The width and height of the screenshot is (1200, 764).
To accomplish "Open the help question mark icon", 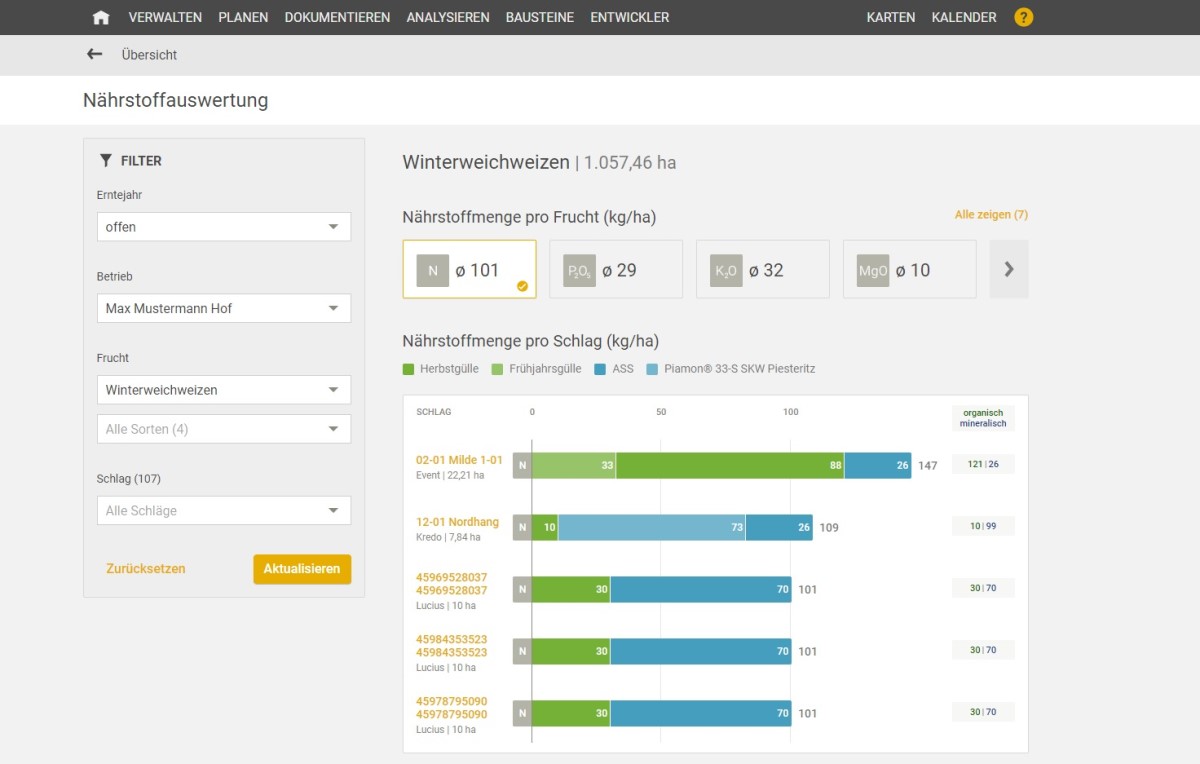I will (1023, 17).
